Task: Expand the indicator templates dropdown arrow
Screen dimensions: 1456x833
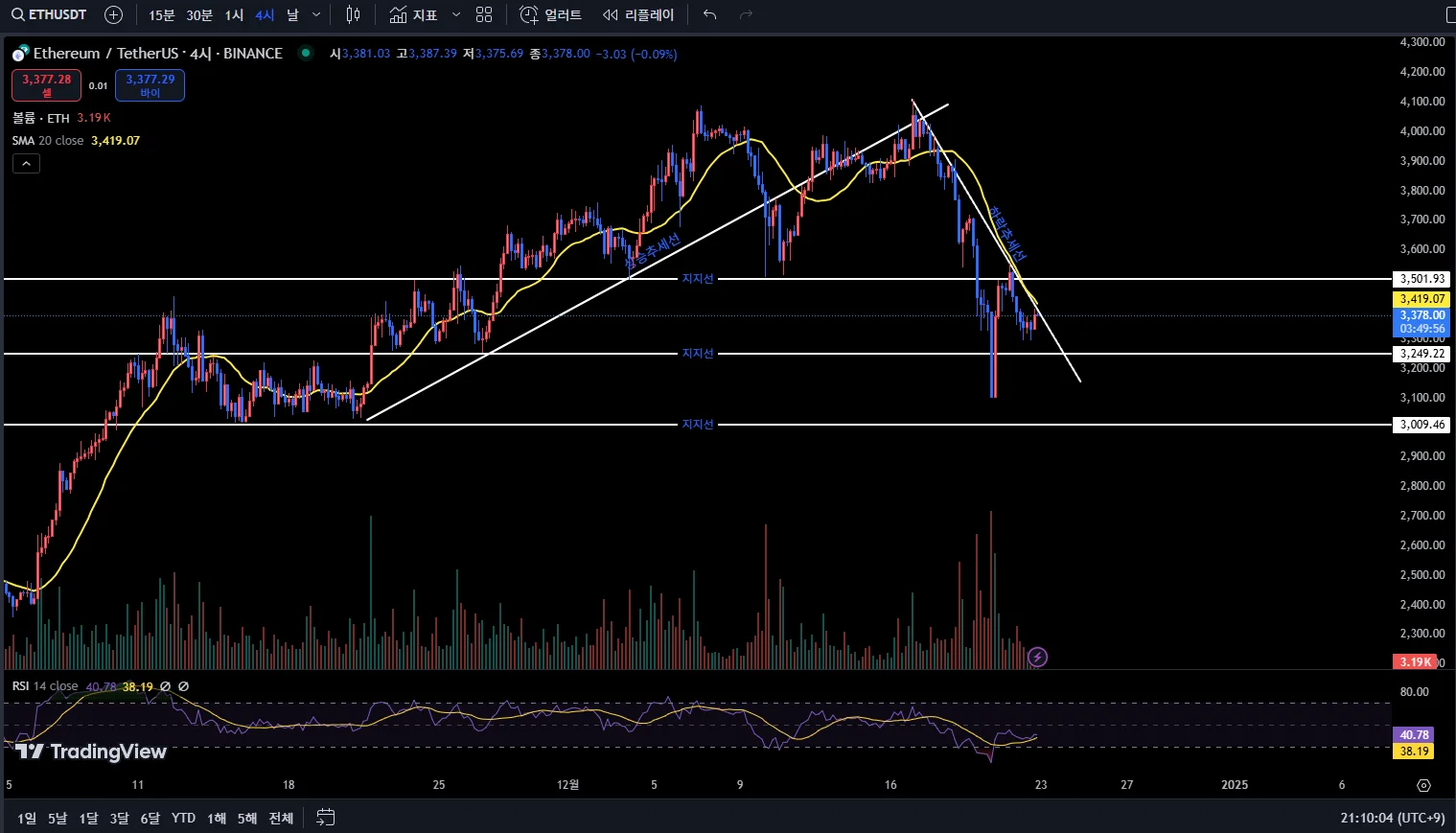Action: point(456,14)
